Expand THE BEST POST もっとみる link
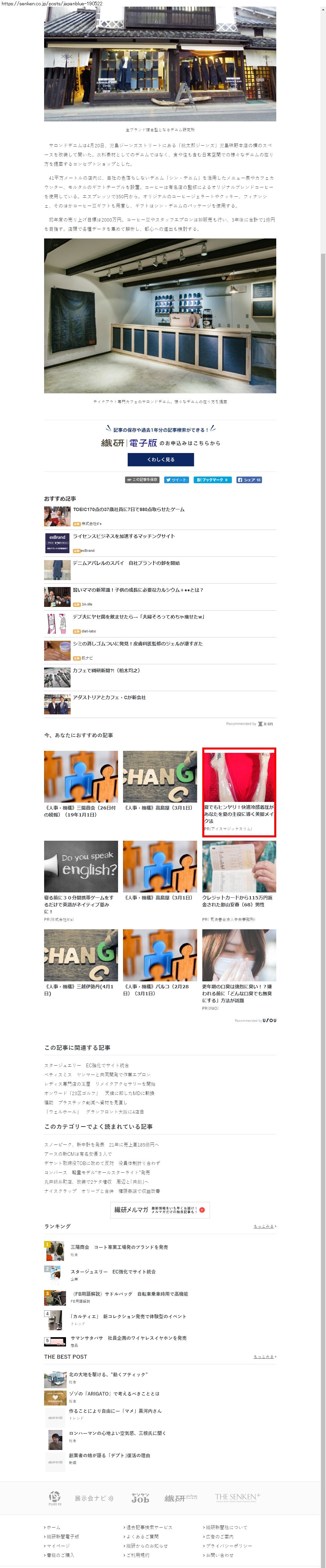 pos(264,1357)
